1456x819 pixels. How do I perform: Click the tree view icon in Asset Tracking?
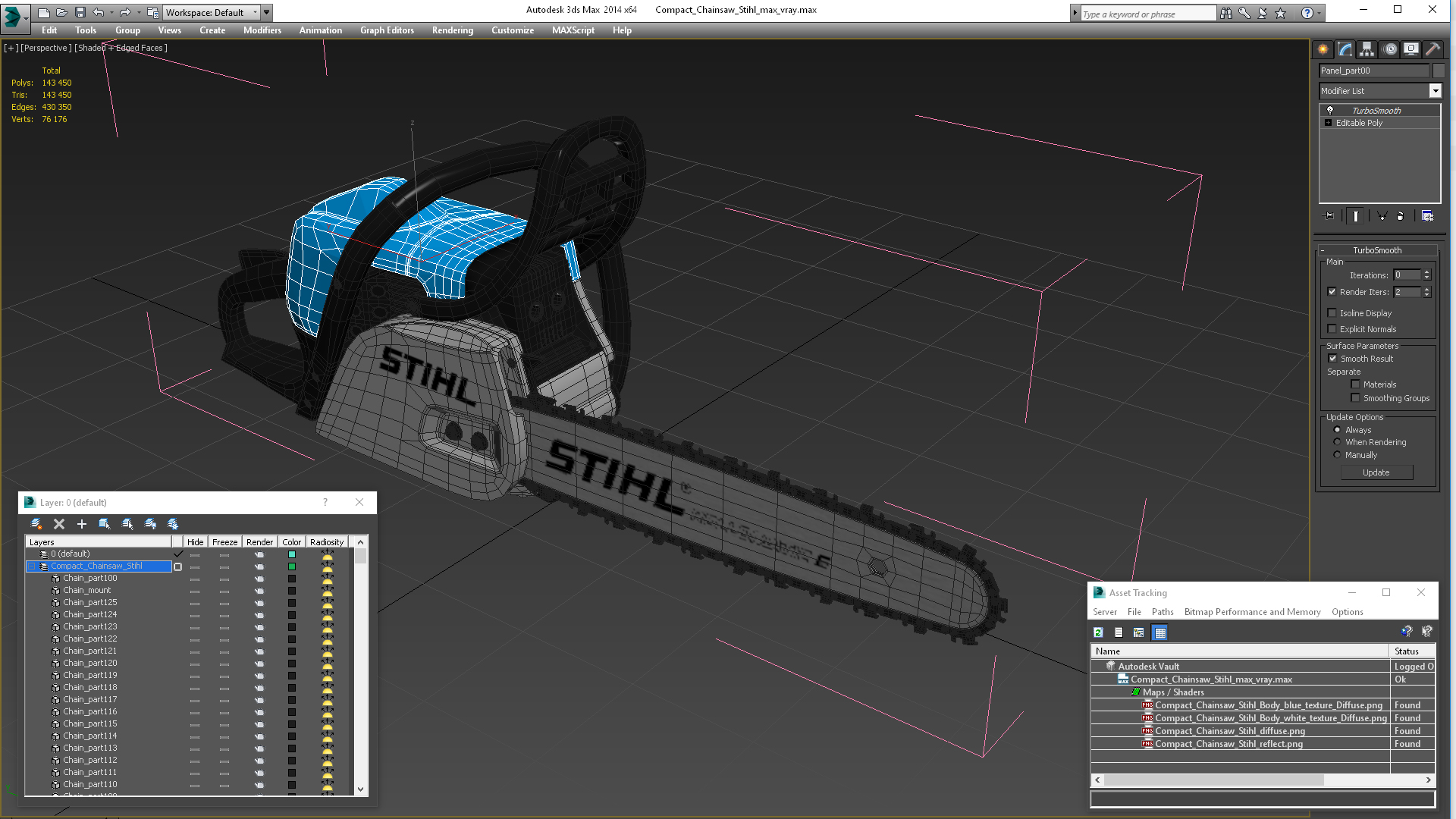click(1139, 632)
